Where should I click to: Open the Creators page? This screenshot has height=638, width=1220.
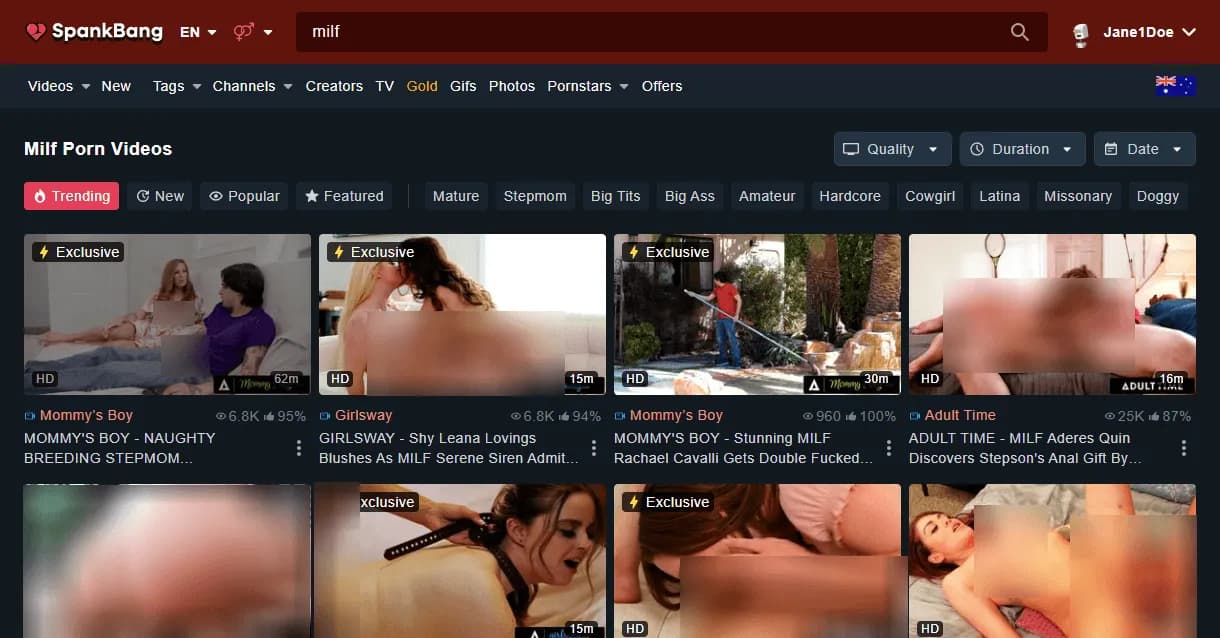tap(334, 86)
